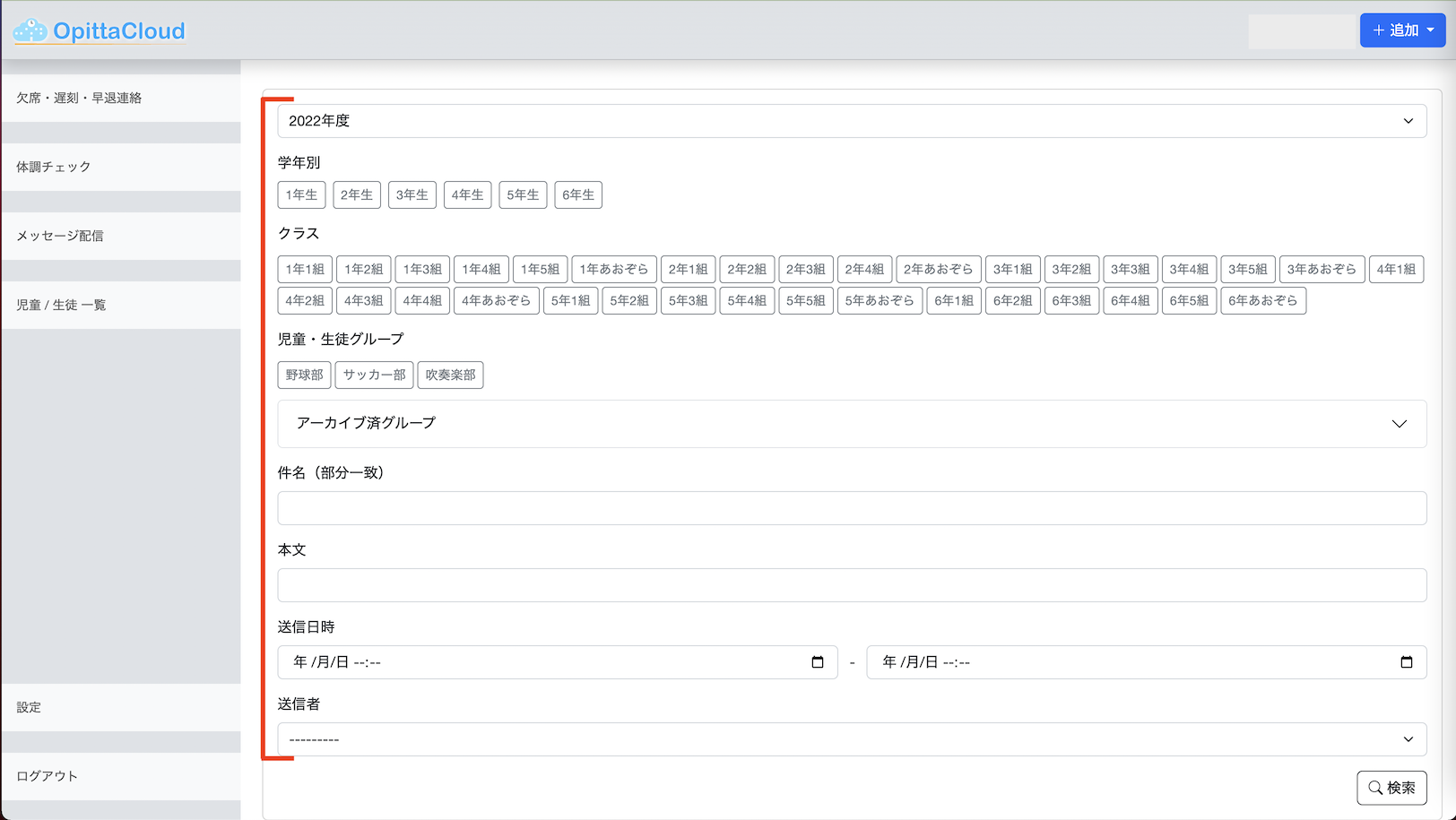
Task: Go to メッセージ配信 in sidebar
Action: click(121, 236)
